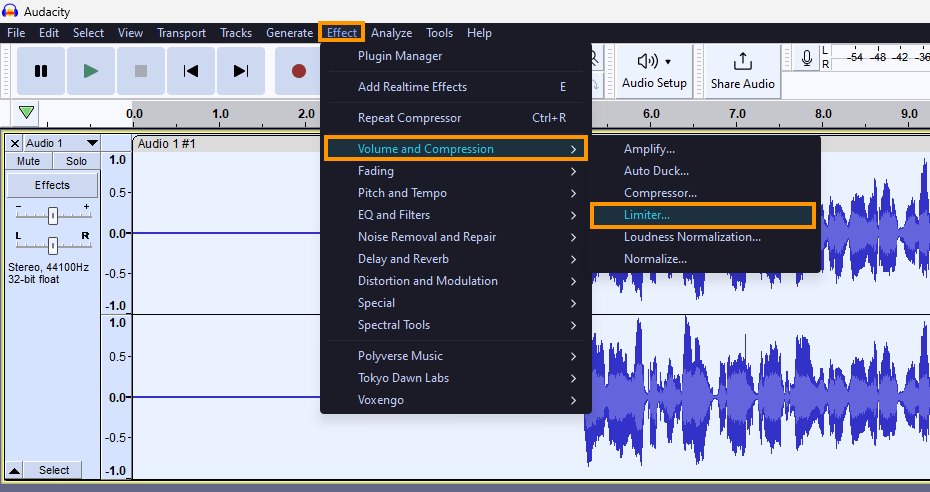Open the File menu
This screenshot has height=492, width=930.
16,33
